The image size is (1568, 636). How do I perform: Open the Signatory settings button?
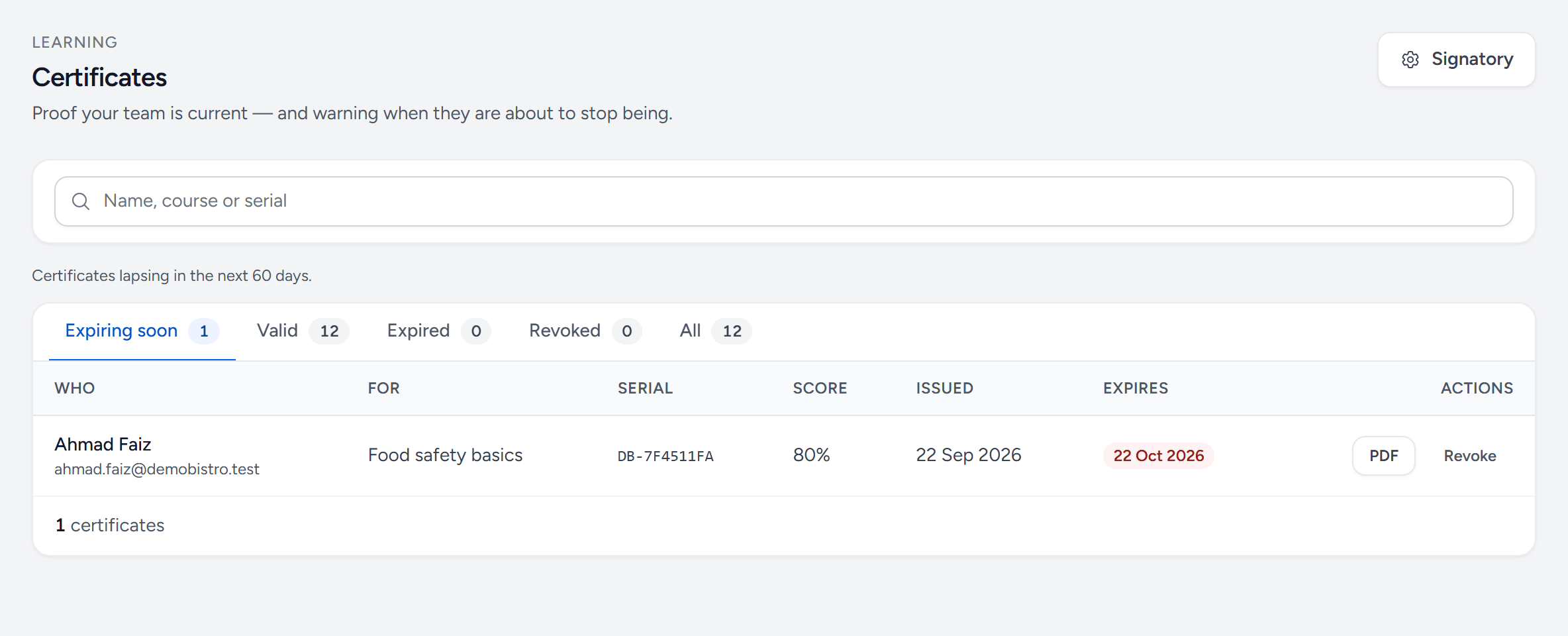(1457, 60)
